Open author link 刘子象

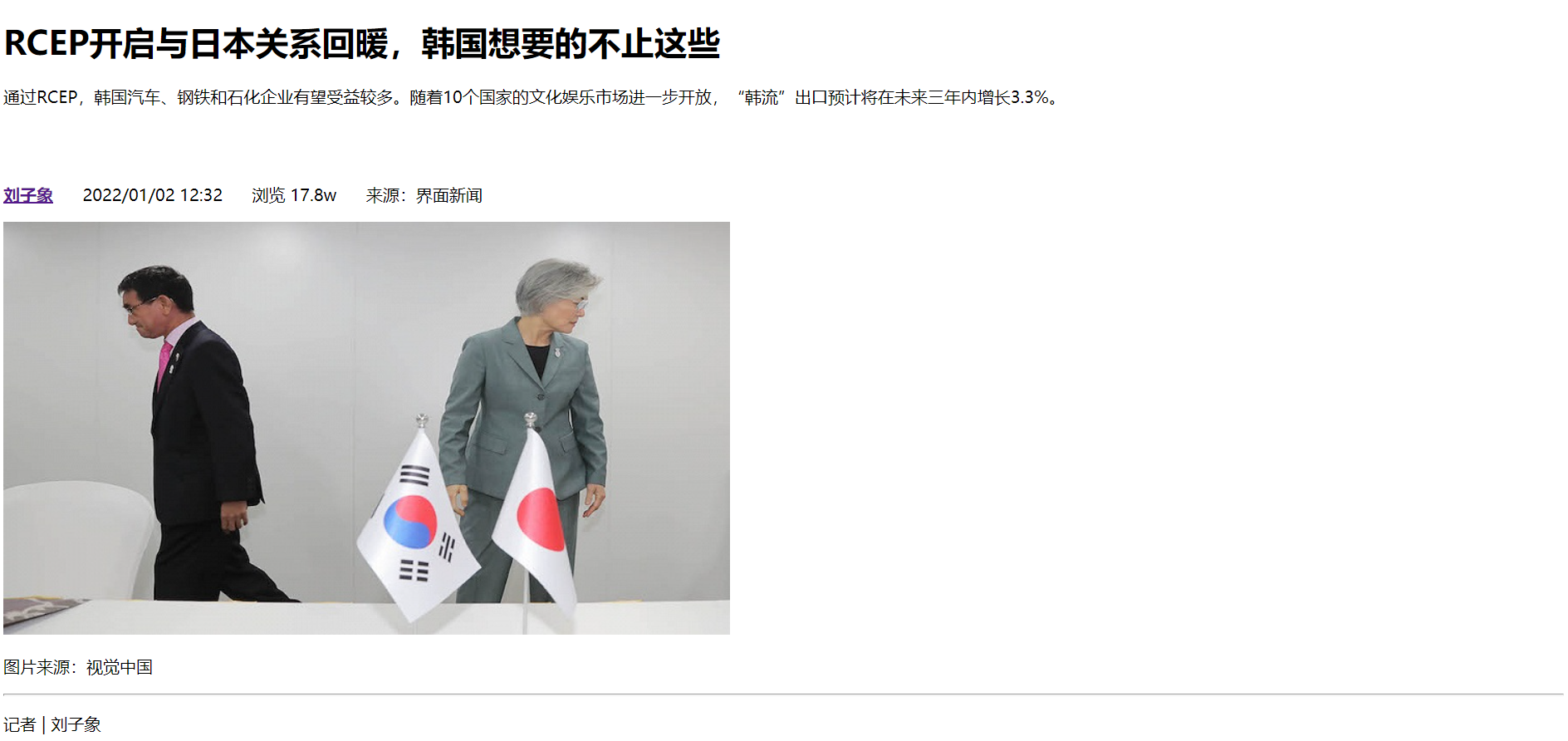[28, 195]
